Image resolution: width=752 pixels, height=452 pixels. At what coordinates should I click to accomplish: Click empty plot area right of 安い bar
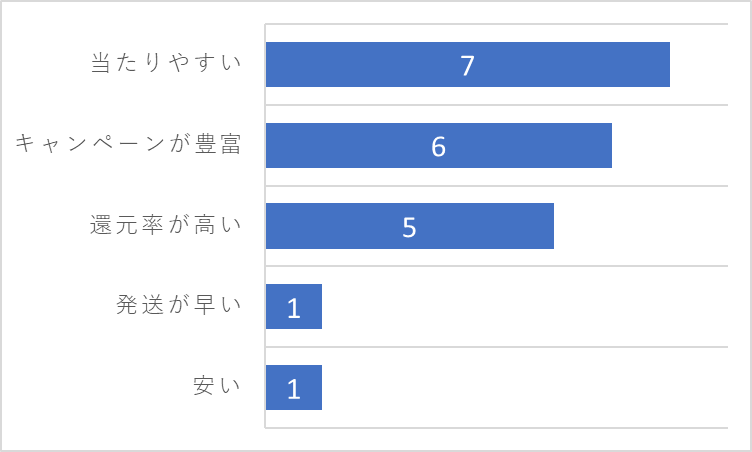coord(525,388)
